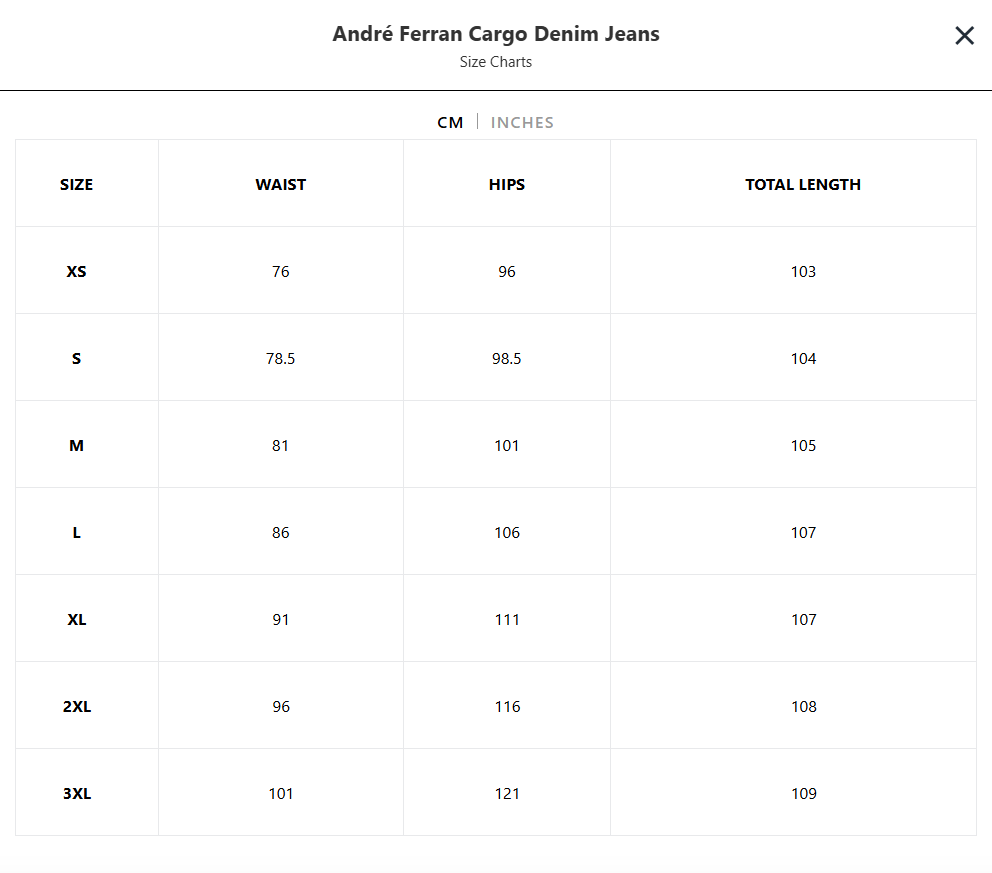This screenshot has height=873, width=992.
Task: Select the CM unit option
Action: pos(450,123)
